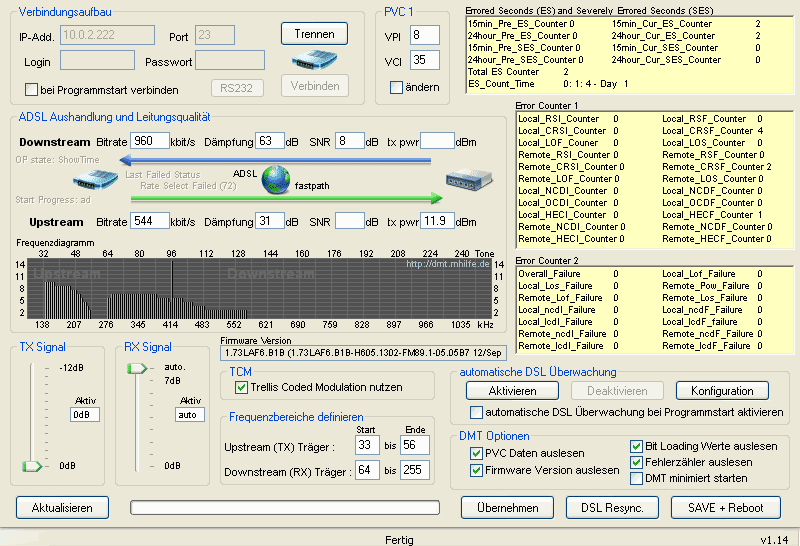Toggle automatic DSL monitoring at program start
This screenshot has width=800, height=546.
[476, 412]
